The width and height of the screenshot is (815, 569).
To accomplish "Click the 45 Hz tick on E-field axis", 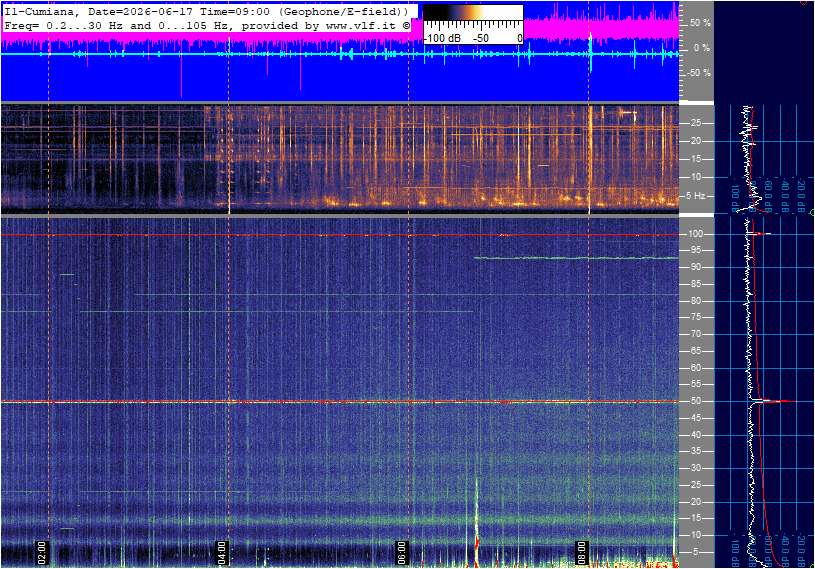I will tap(695, 418).
